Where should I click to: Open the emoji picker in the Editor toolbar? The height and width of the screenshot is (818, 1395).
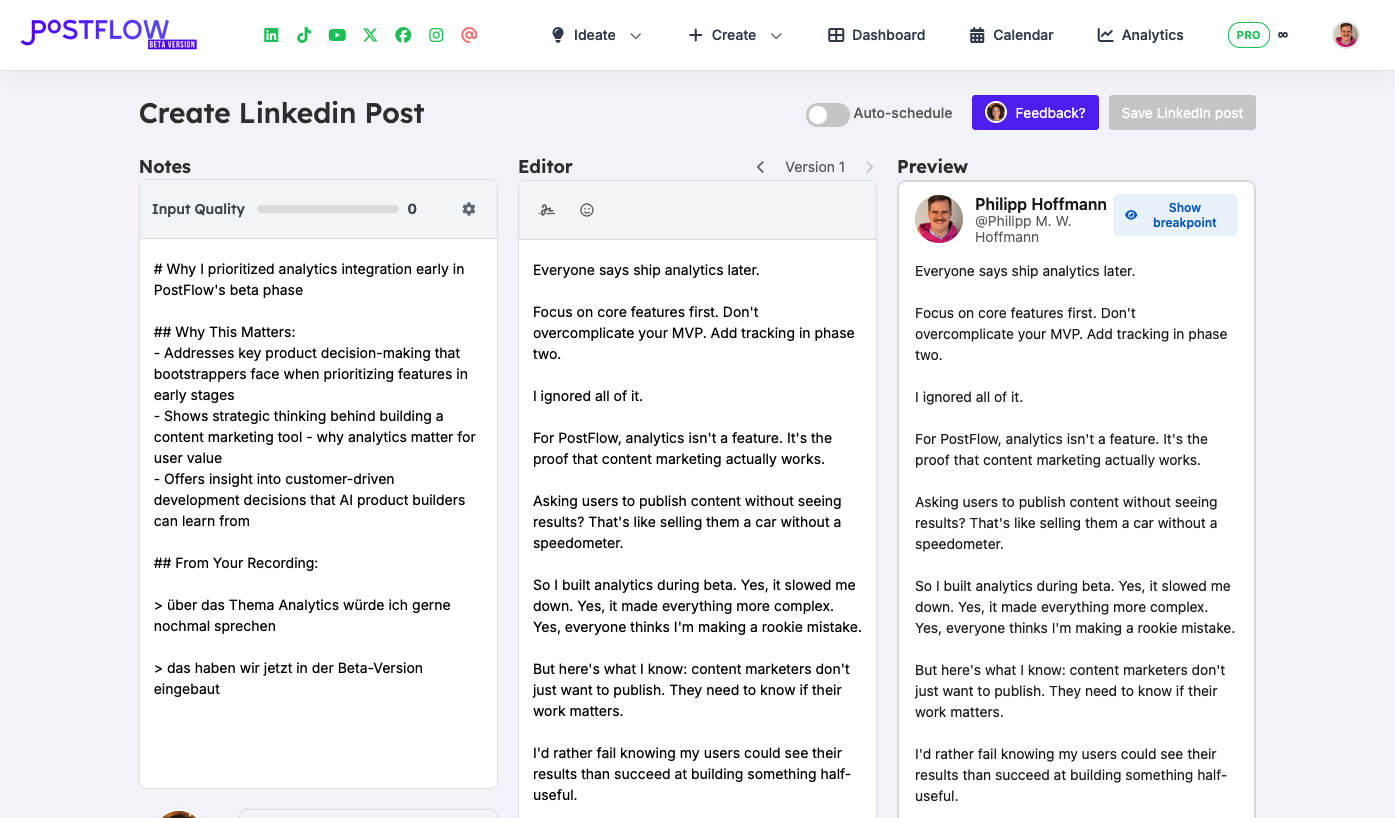pos(587,210)
